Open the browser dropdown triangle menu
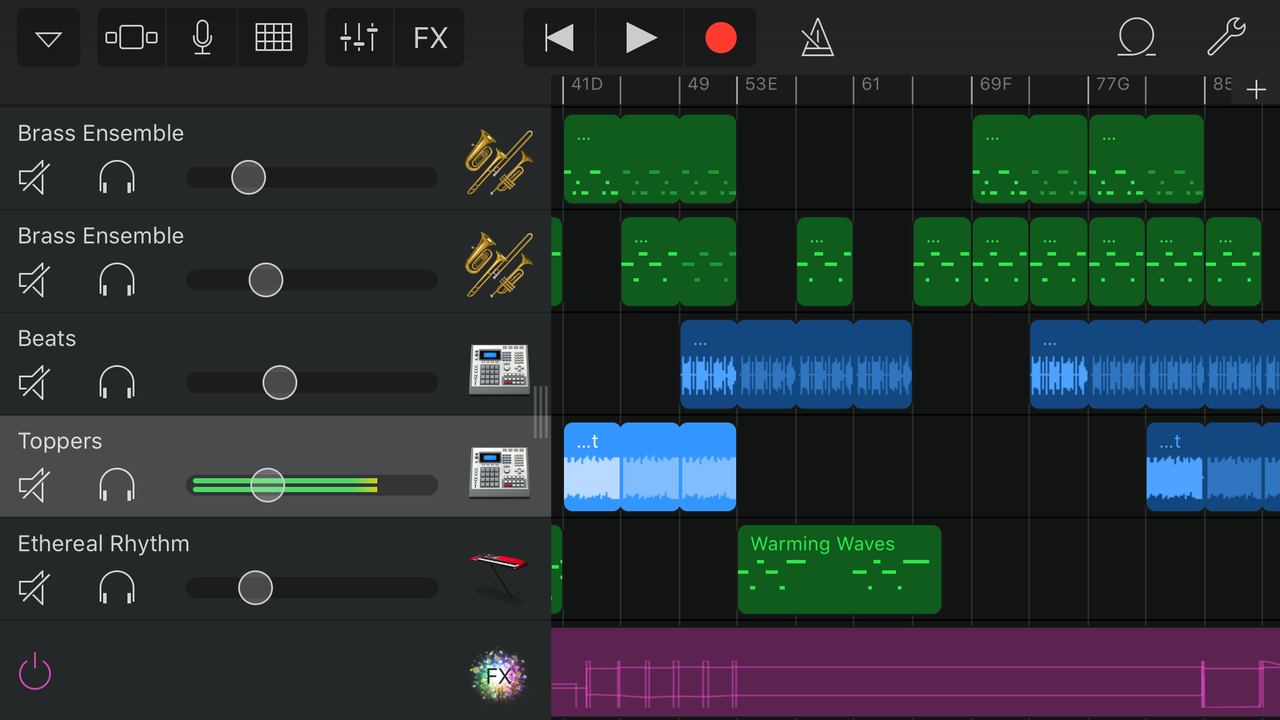The height and width of the screenshot is (720, 1280). (49, 39)
